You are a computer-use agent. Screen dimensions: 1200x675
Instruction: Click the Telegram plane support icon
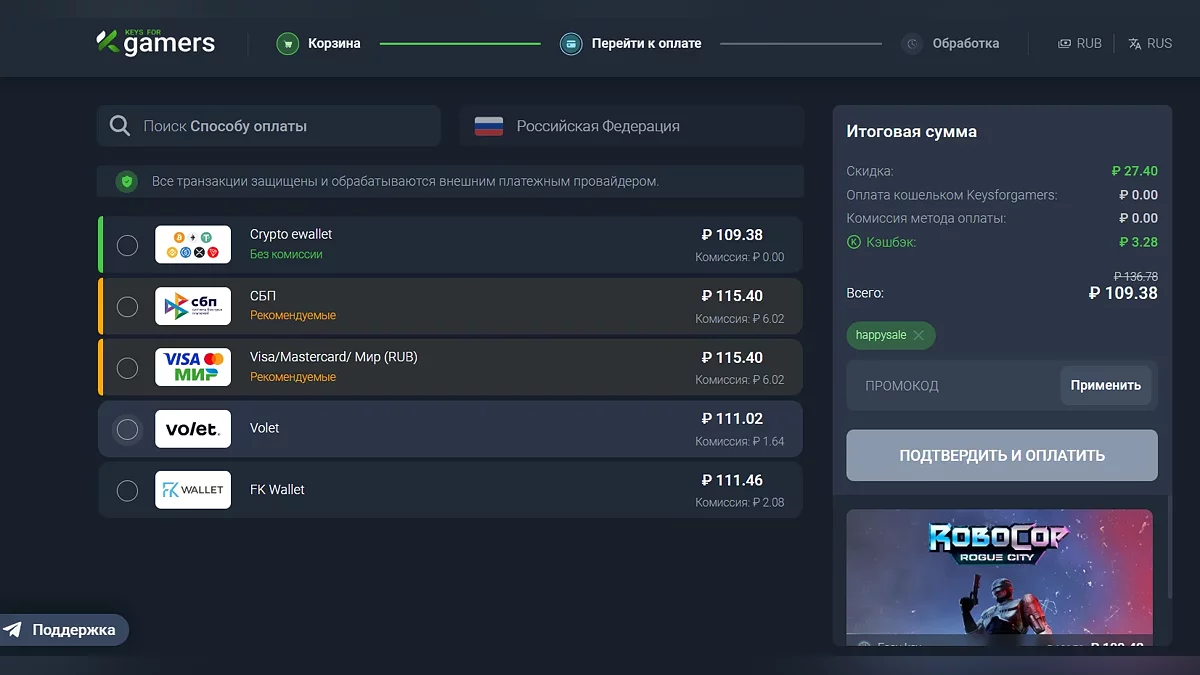pyautogui.click(x=13, y=630)
